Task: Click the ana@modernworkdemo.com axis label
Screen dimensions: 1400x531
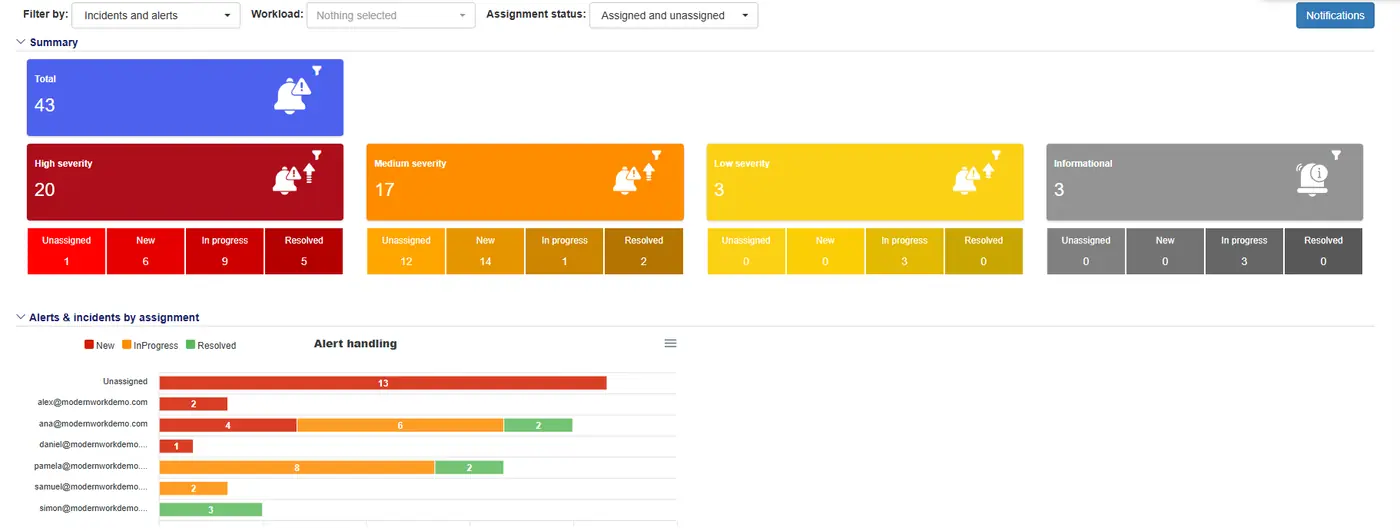Action: coord(93,423)
